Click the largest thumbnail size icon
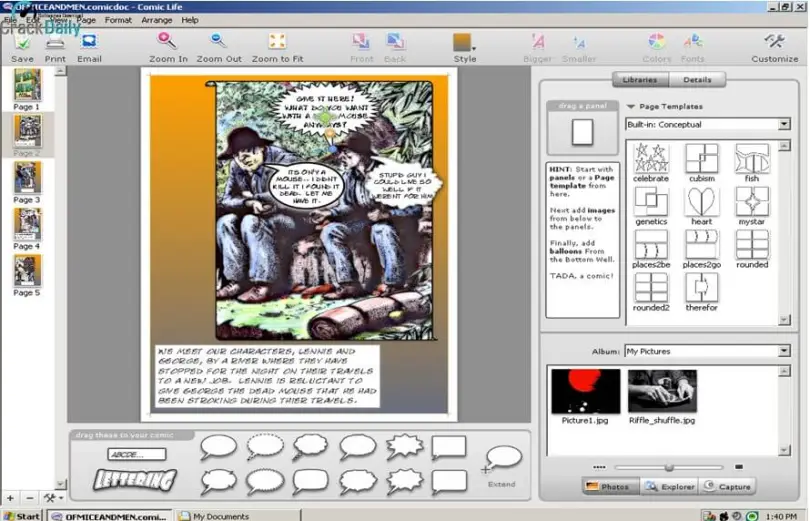This screenshot has height=521, width=810. [x=739, y=467]
